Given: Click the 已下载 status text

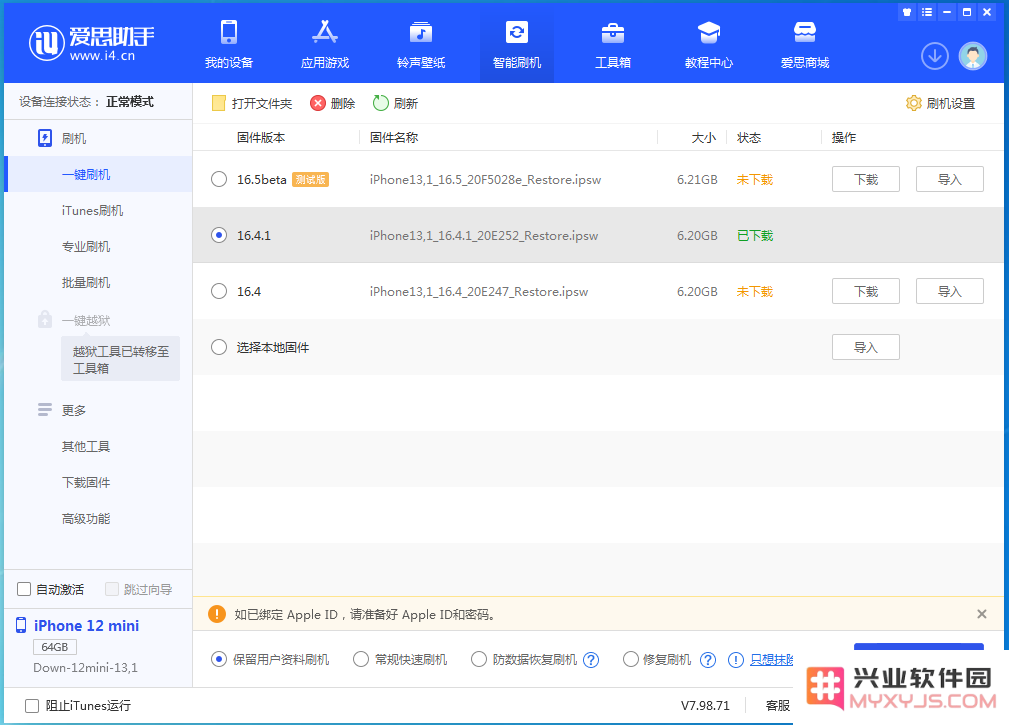Looking at the screenshot, I should (755, 235).
